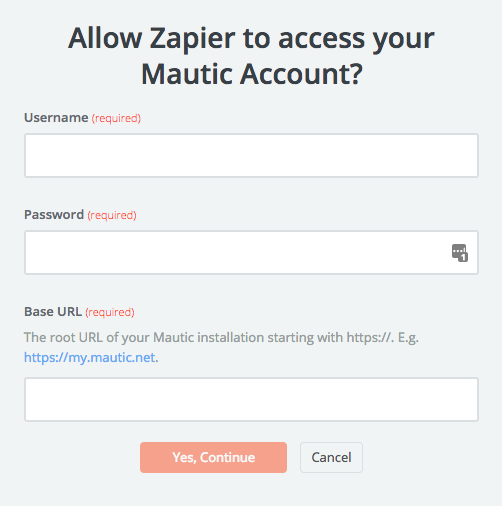This screenshot has width=502, height=506.
Task: Click the red (required) text beside Username
Action: click(x=116, y=118)
